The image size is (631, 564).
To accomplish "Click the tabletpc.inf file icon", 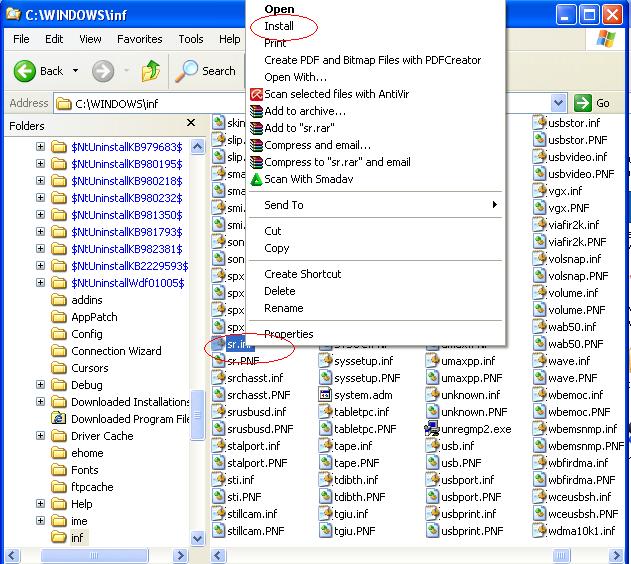I will (x=325, y=412).
